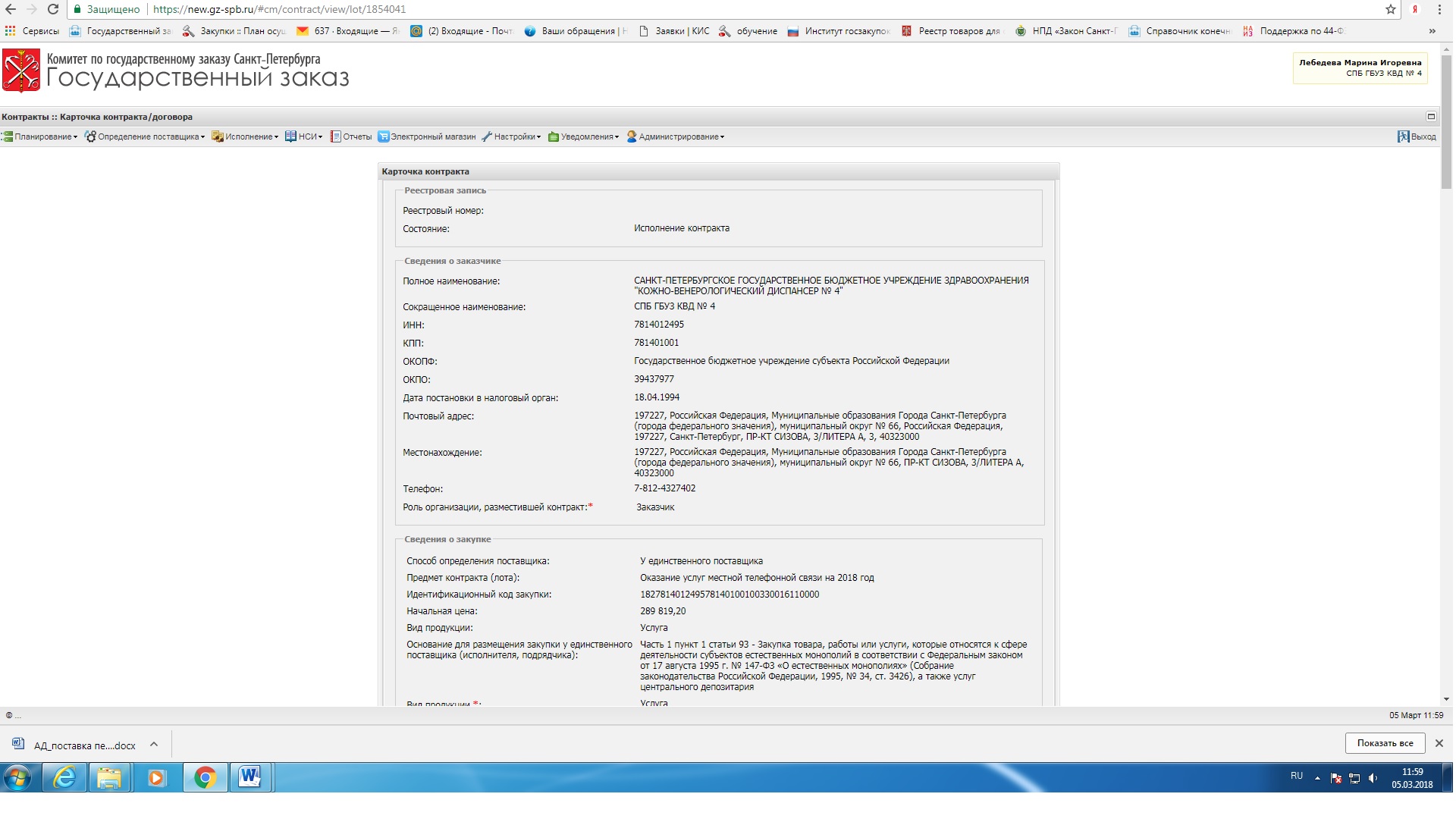Click the Настройки wrench icon
Screen dimensions: 1456x819
click(x=487, y=137)
